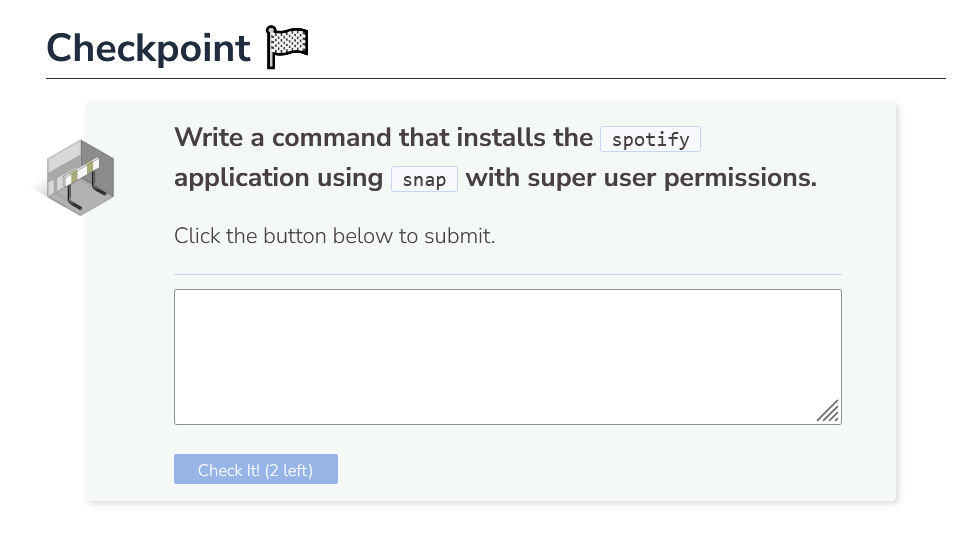973x559 pixels.
Task: Click the 'with super user permissions.' text
Action: [641, 177]
